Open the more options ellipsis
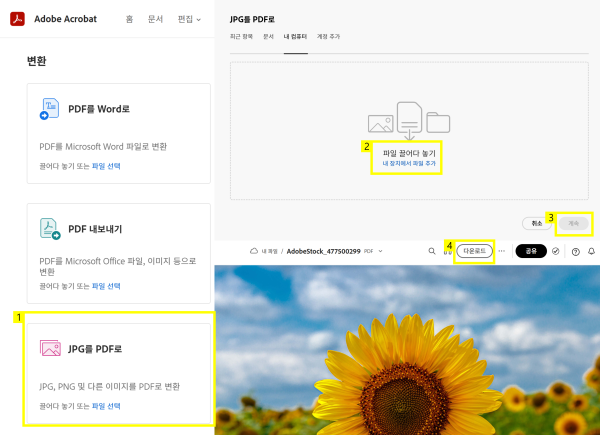The height and width of the screenshot is (435, 600). (502, 251)
